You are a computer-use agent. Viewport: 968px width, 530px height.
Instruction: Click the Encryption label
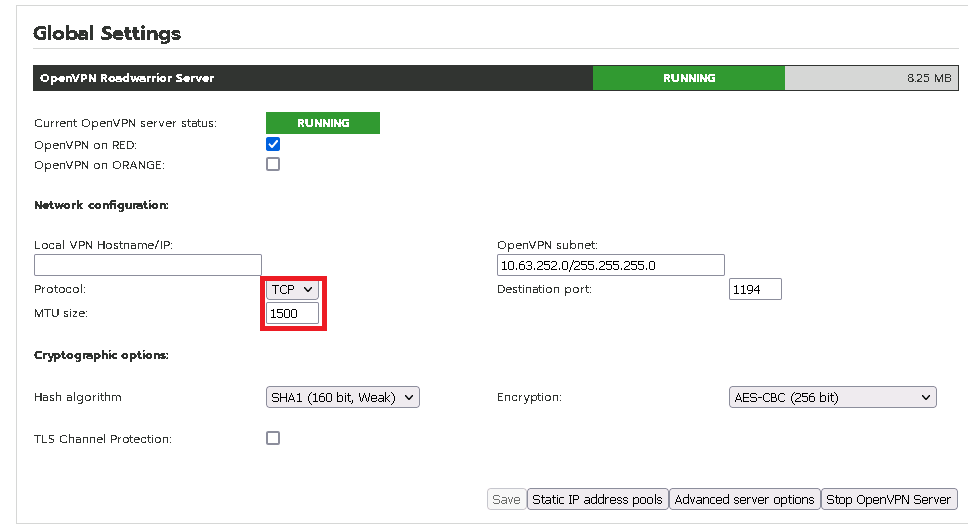click(x=529, y=397)
